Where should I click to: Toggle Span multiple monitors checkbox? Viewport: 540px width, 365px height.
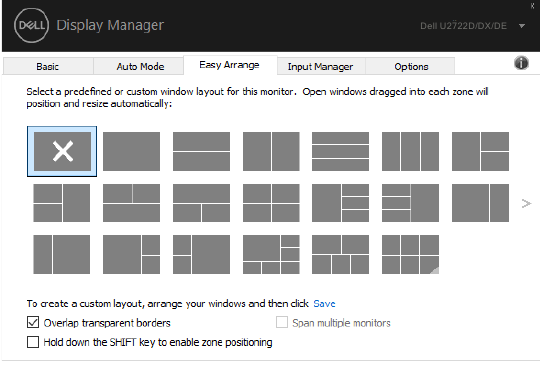(x=282, y=322)
